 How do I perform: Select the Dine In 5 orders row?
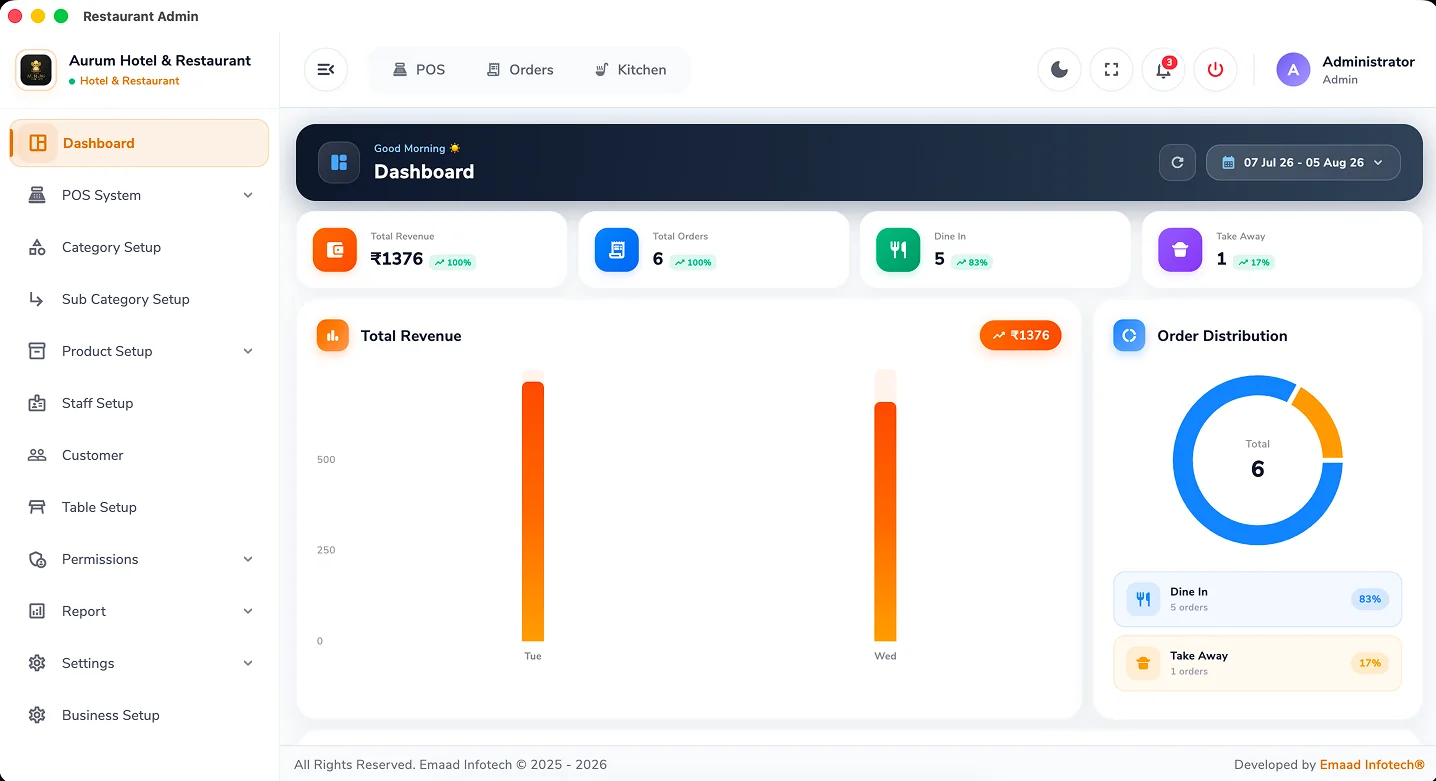click(1257, 599)
